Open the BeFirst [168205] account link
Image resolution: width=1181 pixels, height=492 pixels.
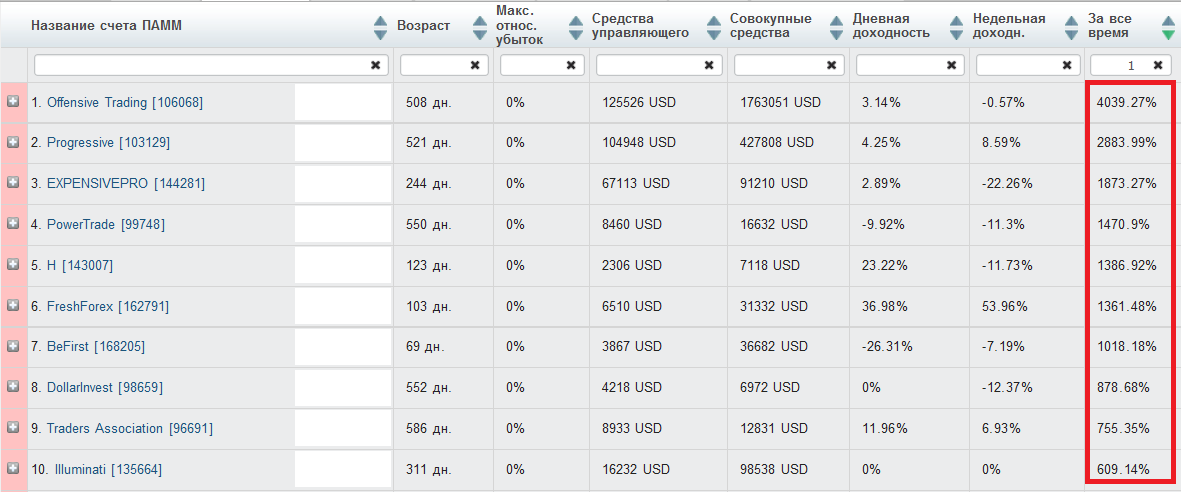(x=96, y=347)
